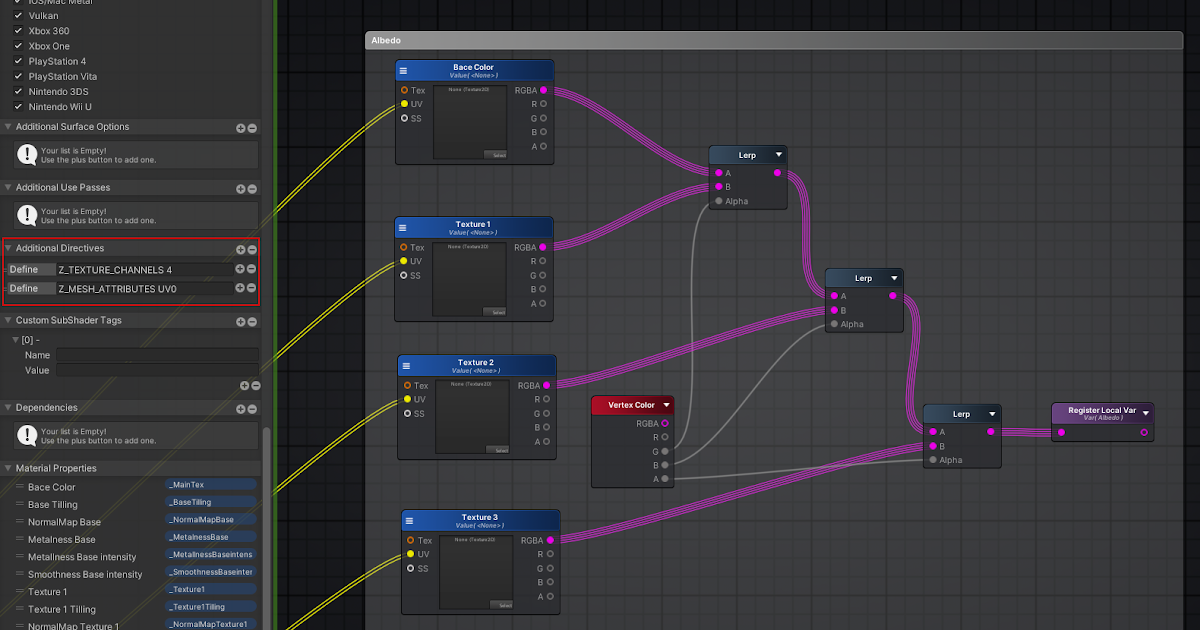Open the top Lerp node dropdown arrow
The height and width of the screenshot is (630, 1200).
click(x=781, y=154)
